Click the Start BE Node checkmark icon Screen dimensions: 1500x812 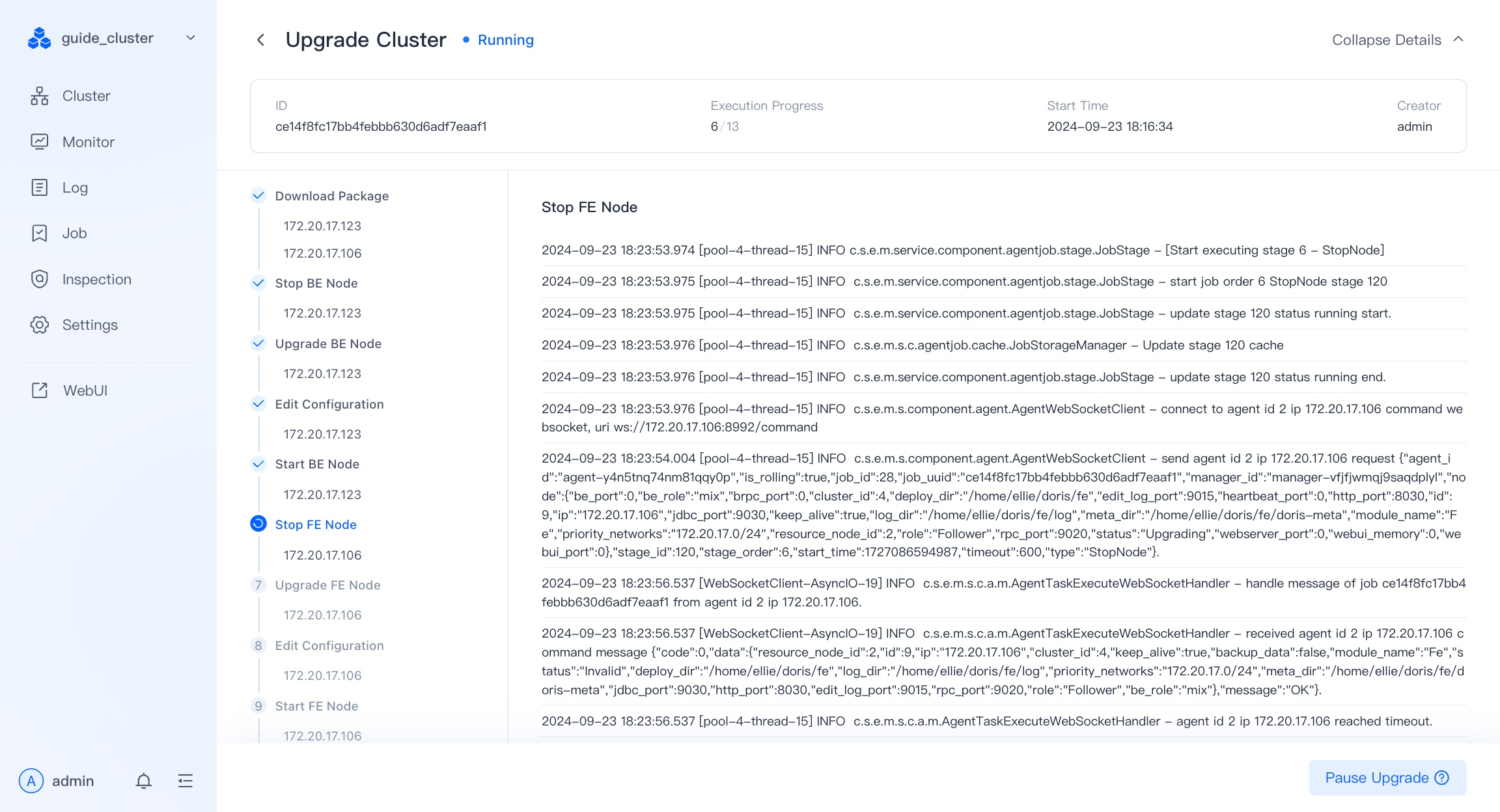click(258, 463)
